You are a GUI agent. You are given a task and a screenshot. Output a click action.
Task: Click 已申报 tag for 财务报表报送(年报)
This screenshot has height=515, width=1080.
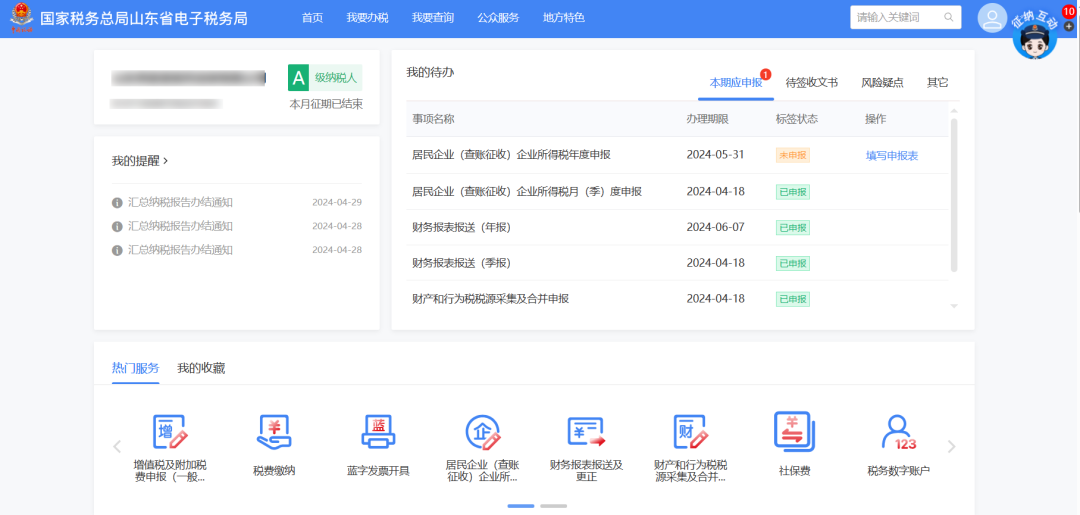coord(793,227)
